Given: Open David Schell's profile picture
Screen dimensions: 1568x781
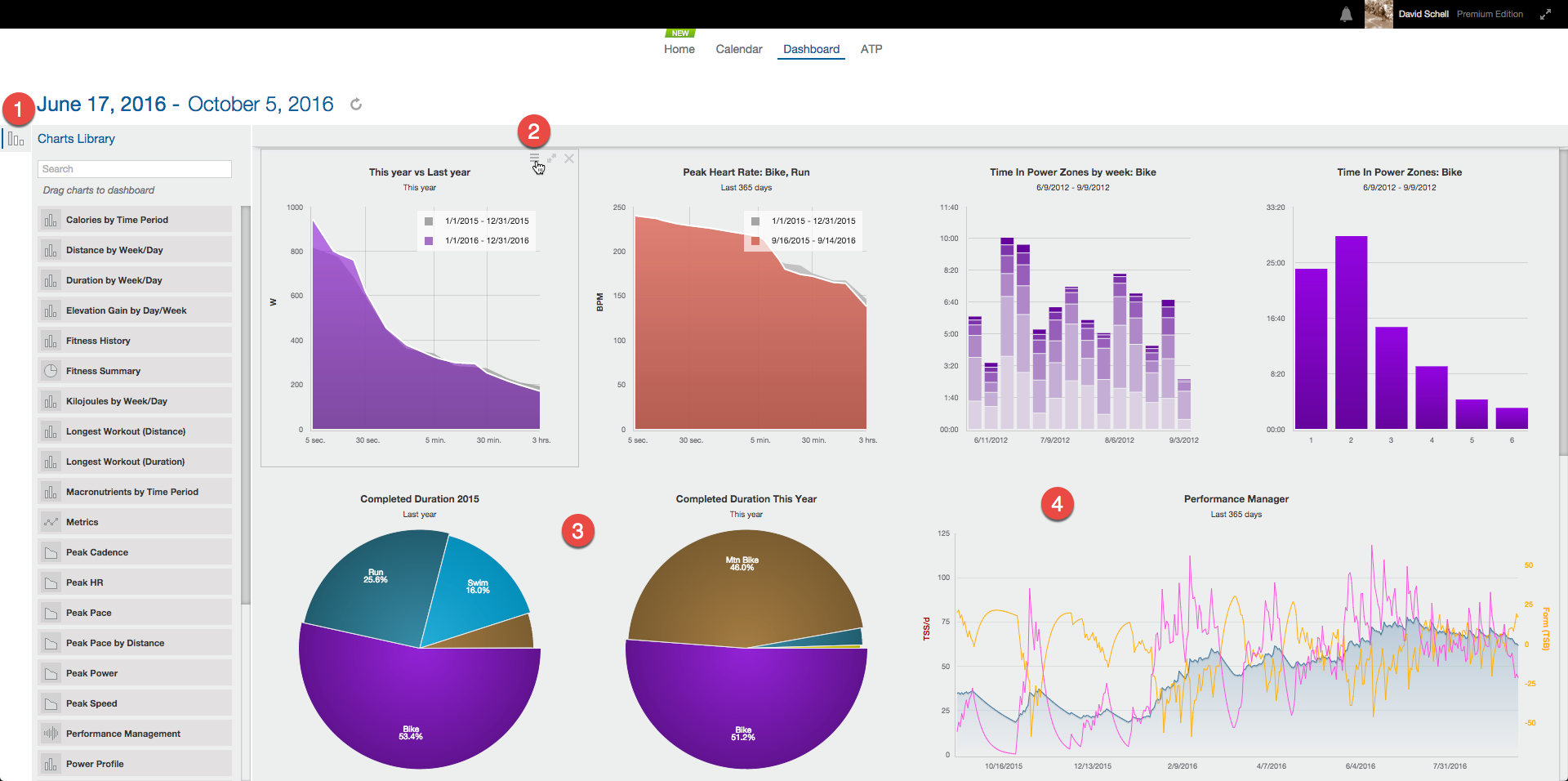Looking at the screenshot, I should 1379,15.
